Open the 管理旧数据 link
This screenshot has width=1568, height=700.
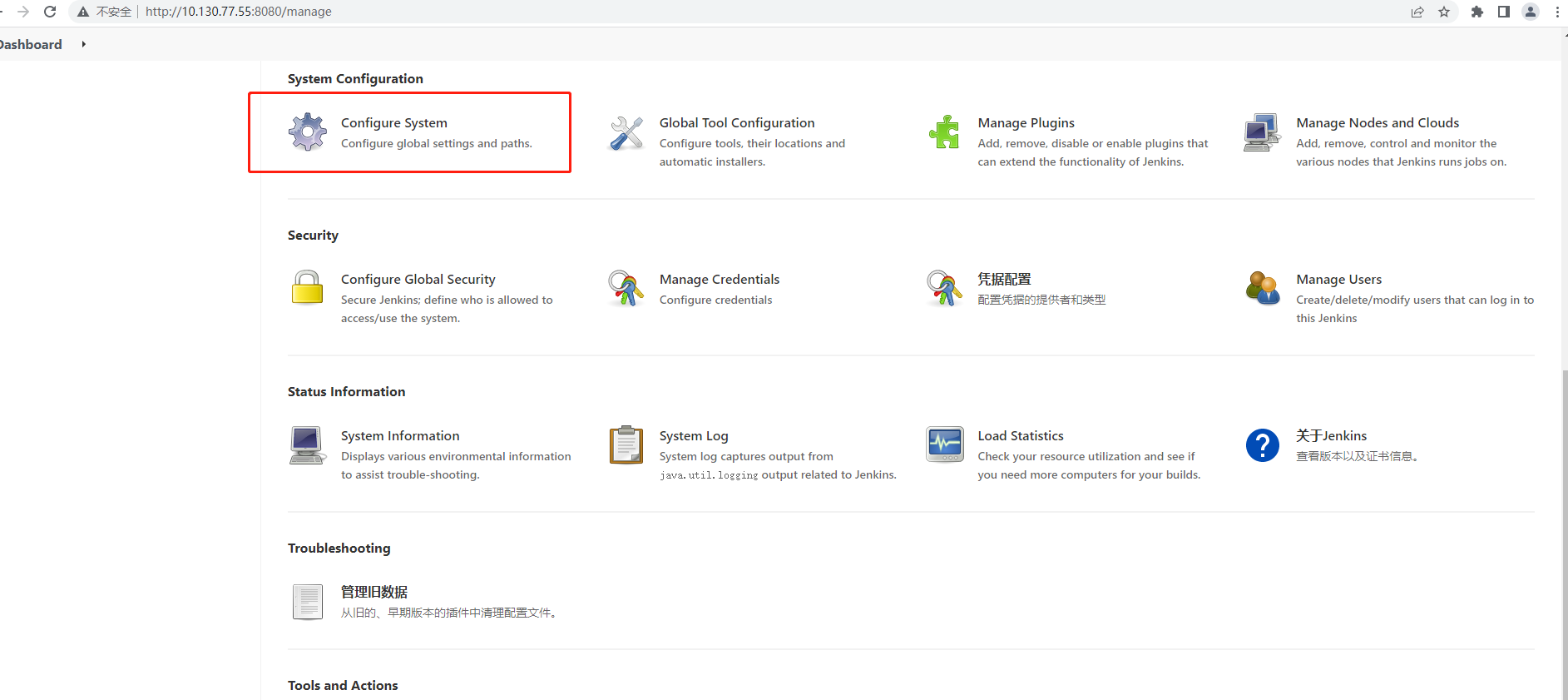(374, 592)
